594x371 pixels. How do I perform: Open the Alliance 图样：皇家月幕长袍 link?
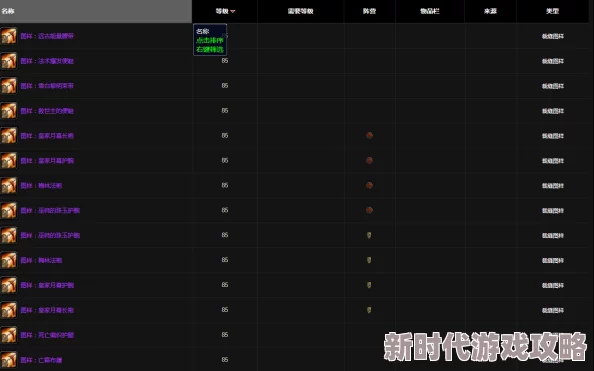click(47, 310)
